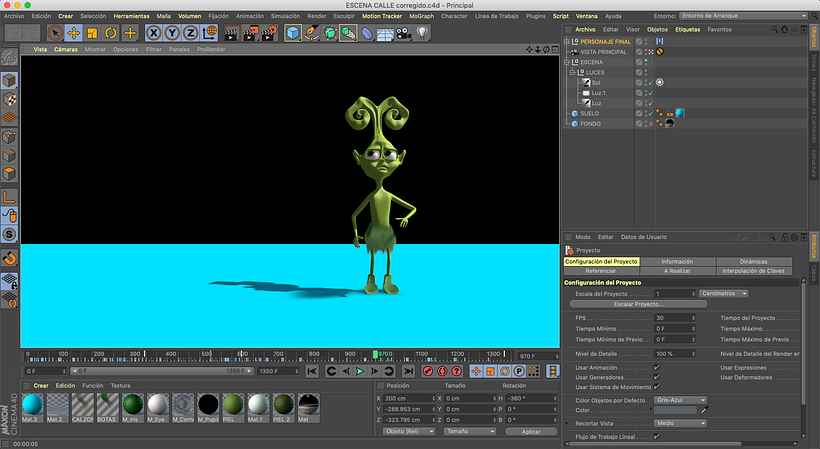This screenshot has height=449, width=820.
Task: Click the Aplicar button
Action: click(x=531, y=431)
